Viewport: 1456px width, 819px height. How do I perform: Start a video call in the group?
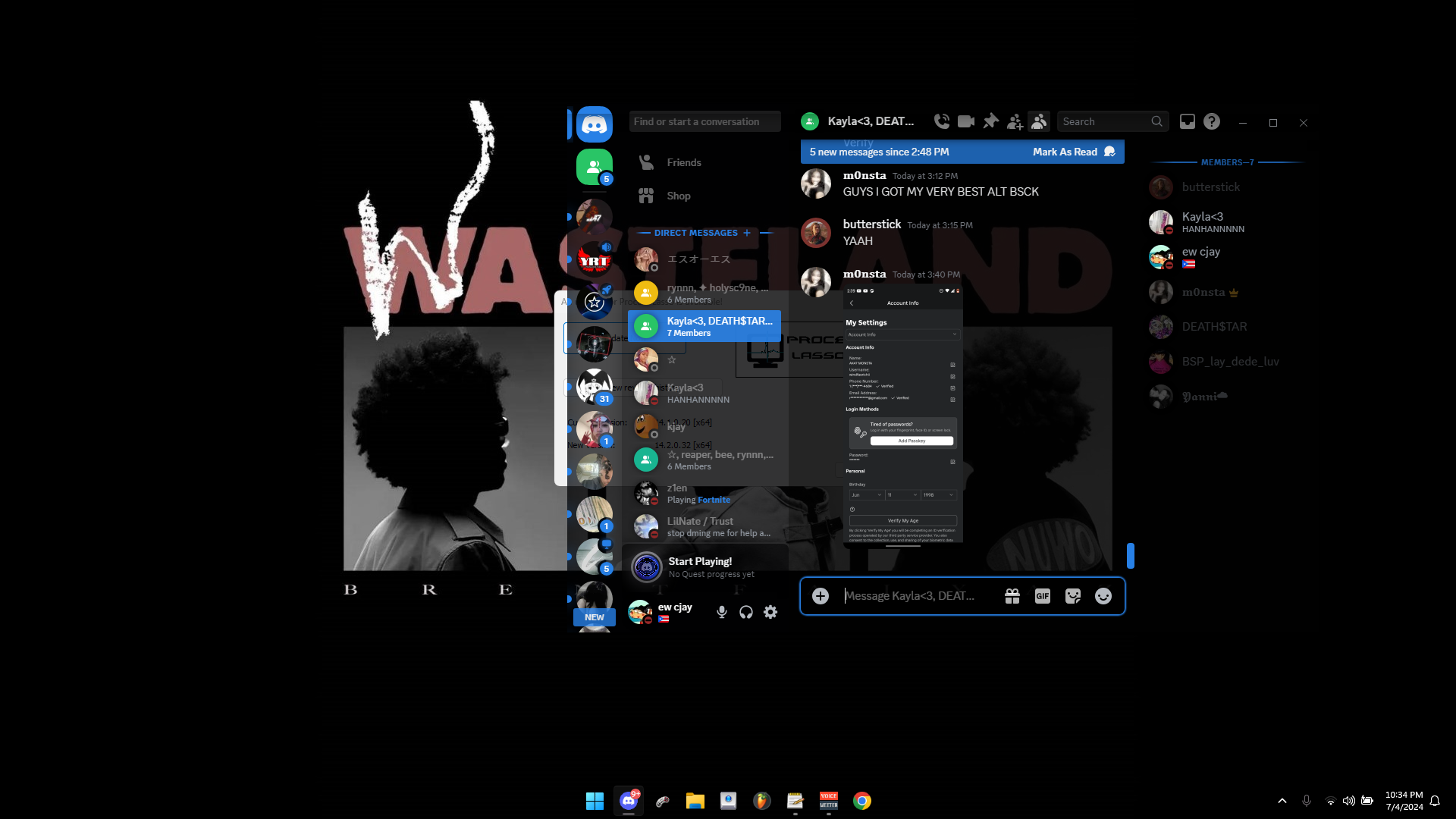pyautogui.click(x=966, y=121)
